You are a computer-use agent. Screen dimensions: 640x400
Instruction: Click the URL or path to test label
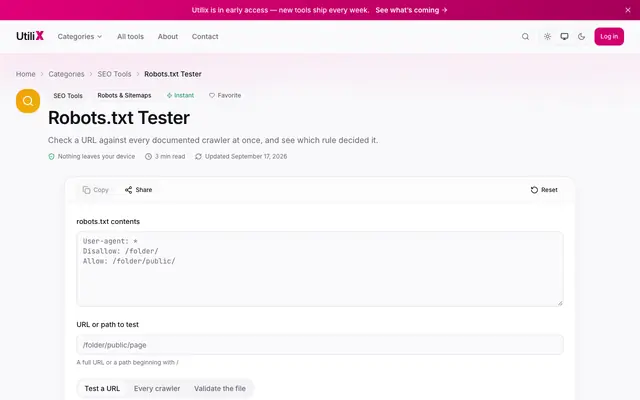point(107,324)
